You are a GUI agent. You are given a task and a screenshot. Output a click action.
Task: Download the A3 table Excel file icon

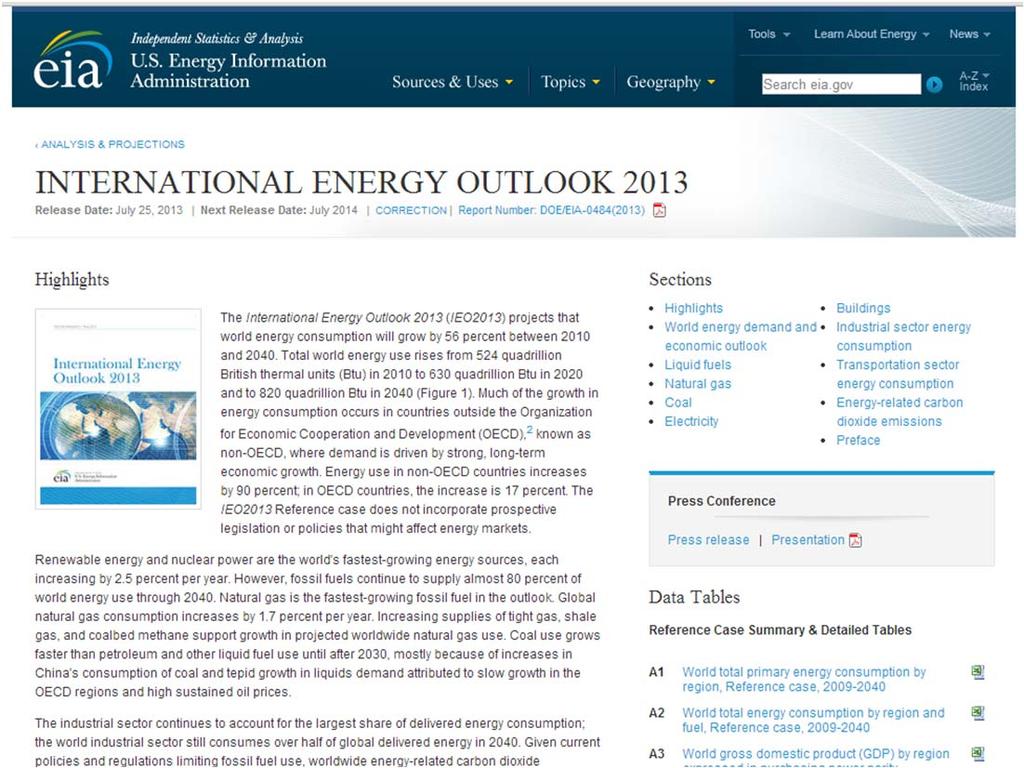coord(978,754)
